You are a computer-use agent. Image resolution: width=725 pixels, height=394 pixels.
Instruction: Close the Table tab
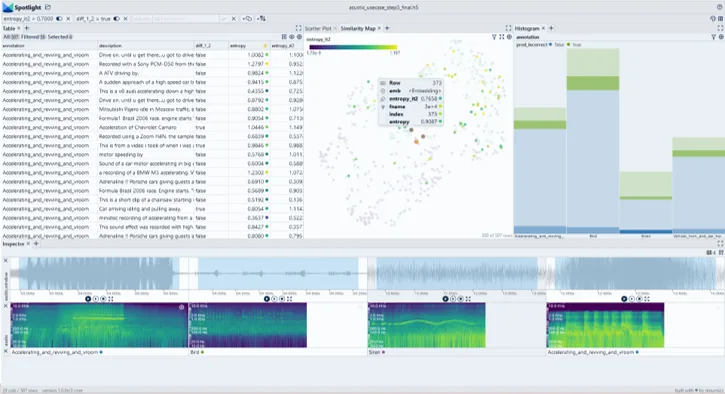[x=19, y=28]
